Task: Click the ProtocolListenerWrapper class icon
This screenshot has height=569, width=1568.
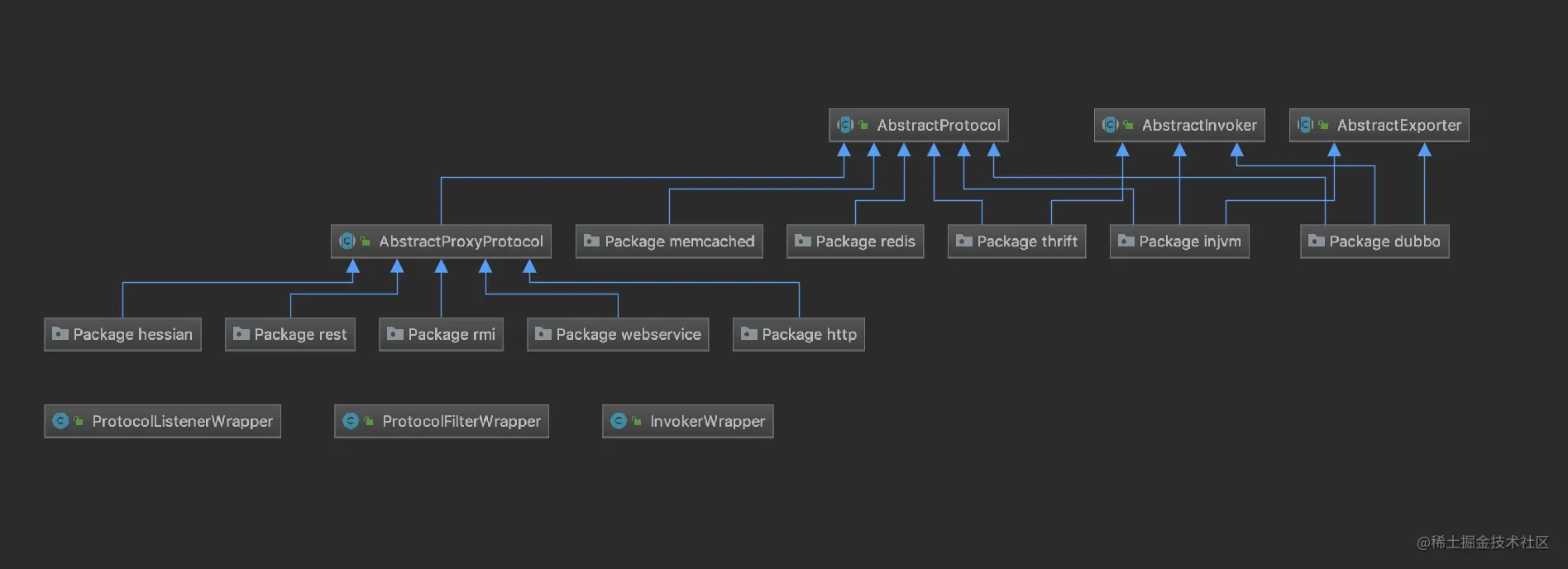Action: (x=60, y=421)
